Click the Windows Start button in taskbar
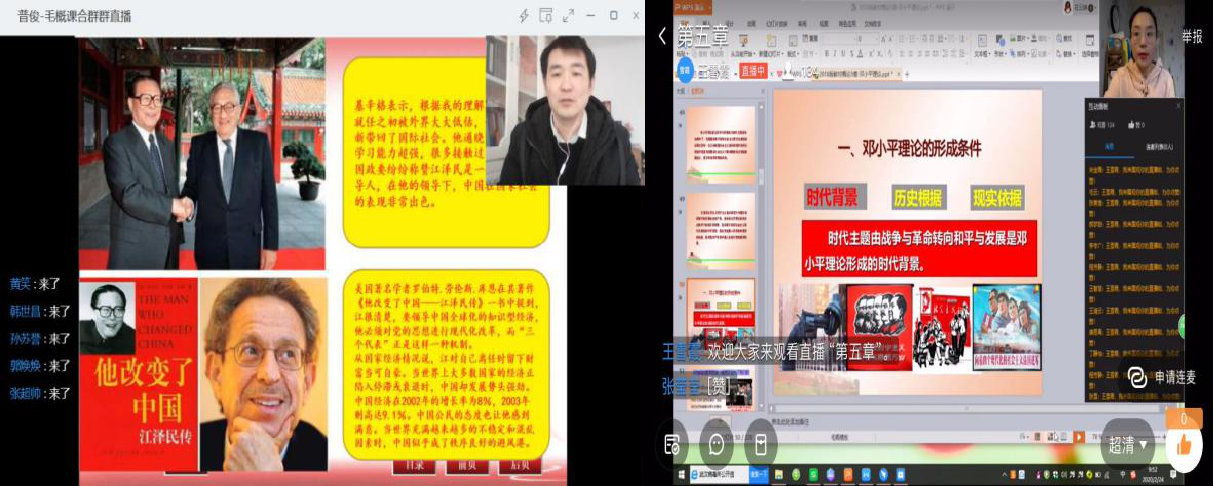 (x=683, y=474)
